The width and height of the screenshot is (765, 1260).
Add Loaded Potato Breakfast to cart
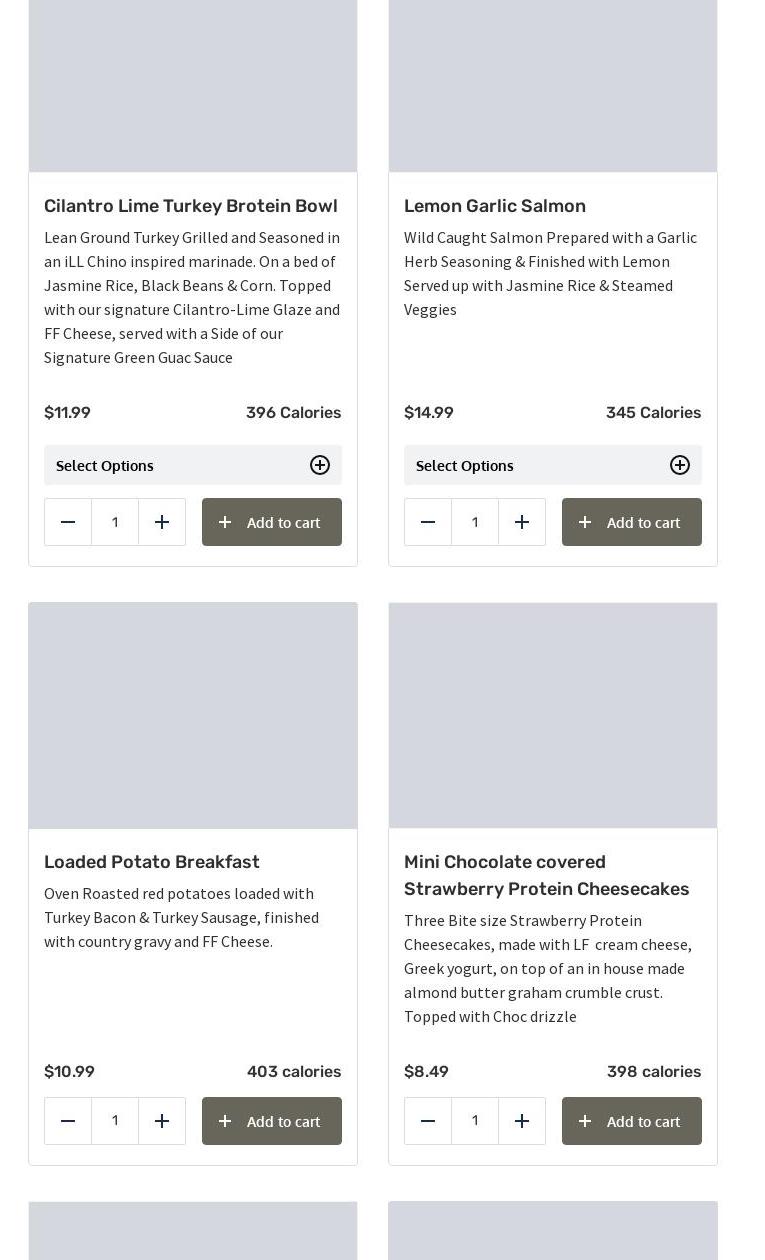point(272,1121)
